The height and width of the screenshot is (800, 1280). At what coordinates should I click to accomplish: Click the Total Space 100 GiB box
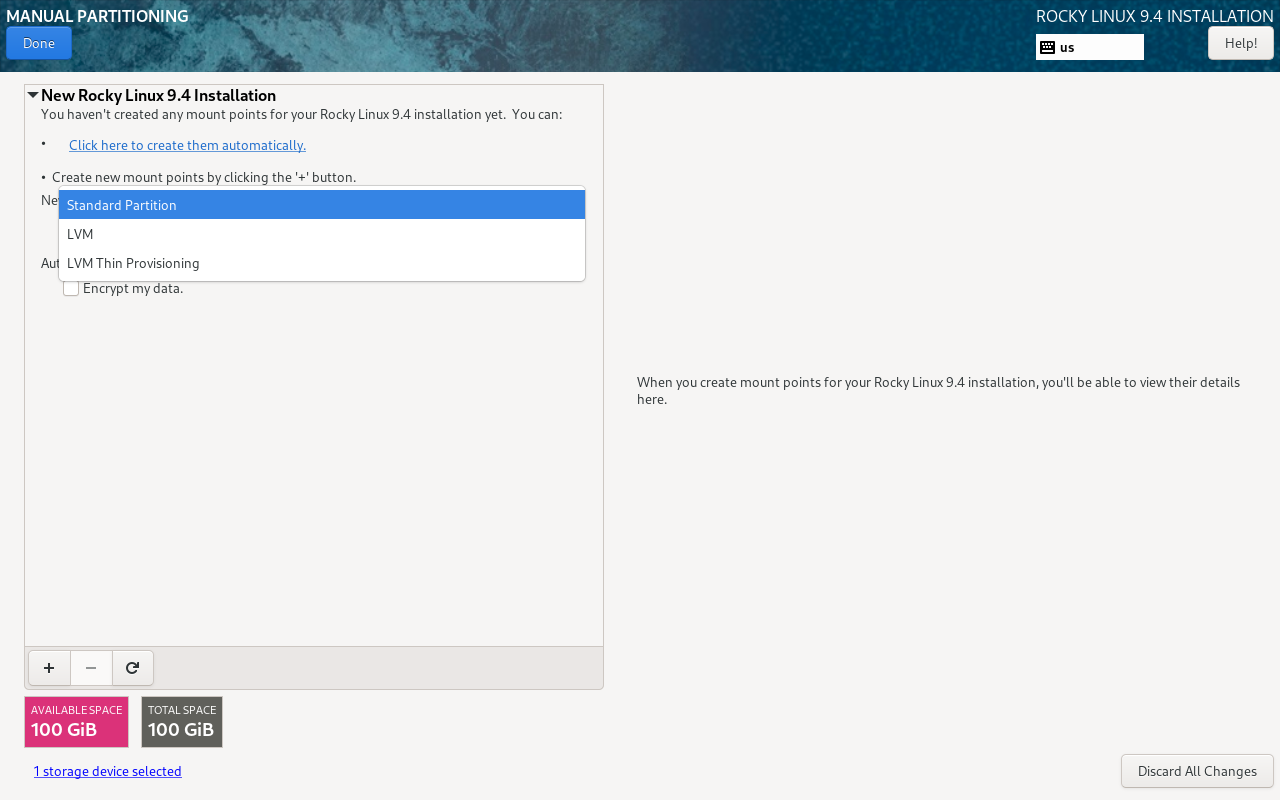click(x=182, y=722)
